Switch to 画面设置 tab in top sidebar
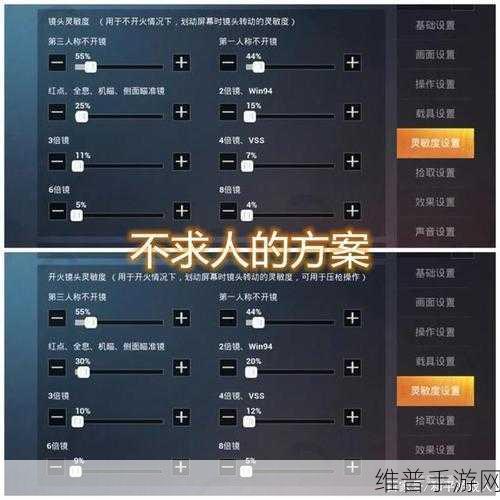This screenshot has width=500, height=500. (435, 55)
